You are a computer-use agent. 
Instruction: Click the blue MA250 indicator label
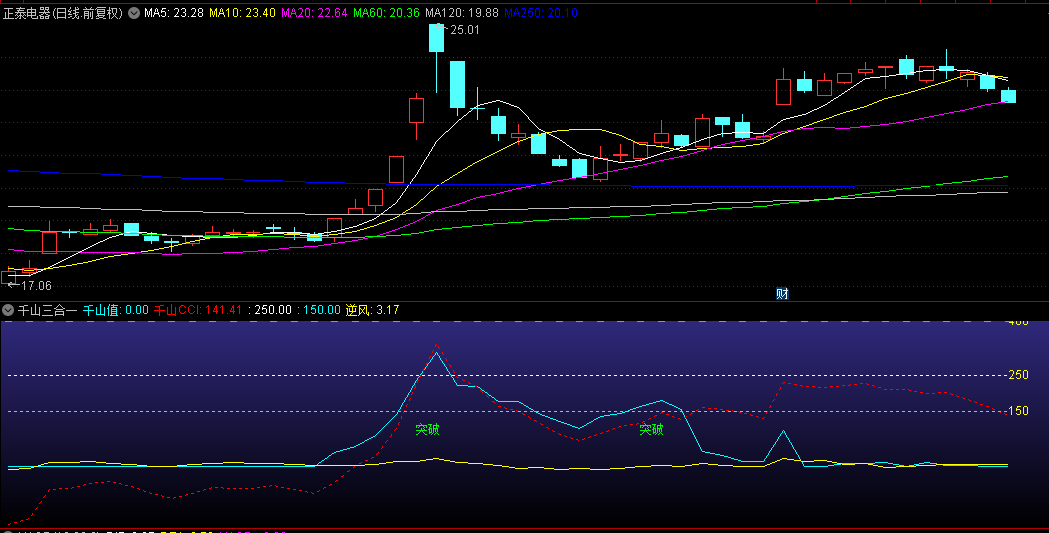[538, 13]
